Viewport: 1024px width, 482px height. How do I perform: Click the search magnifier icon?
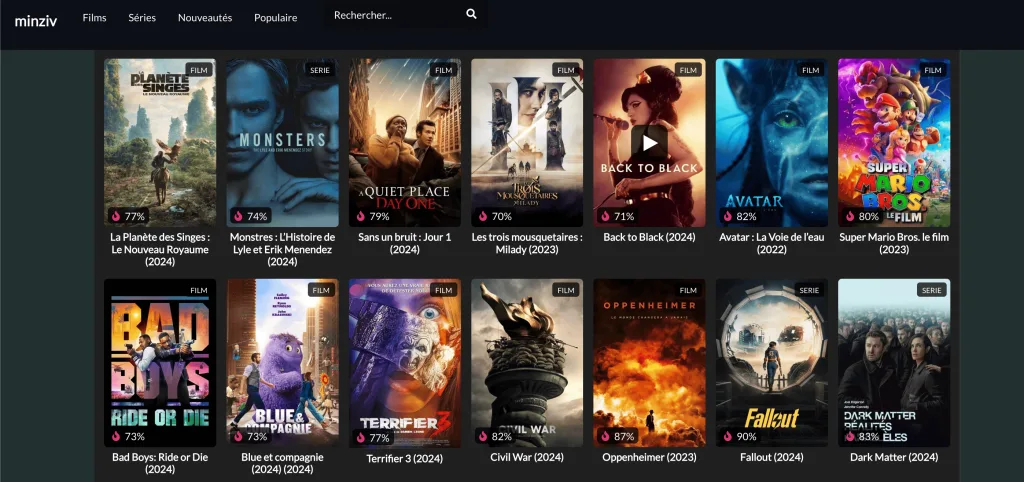point(472,14)
